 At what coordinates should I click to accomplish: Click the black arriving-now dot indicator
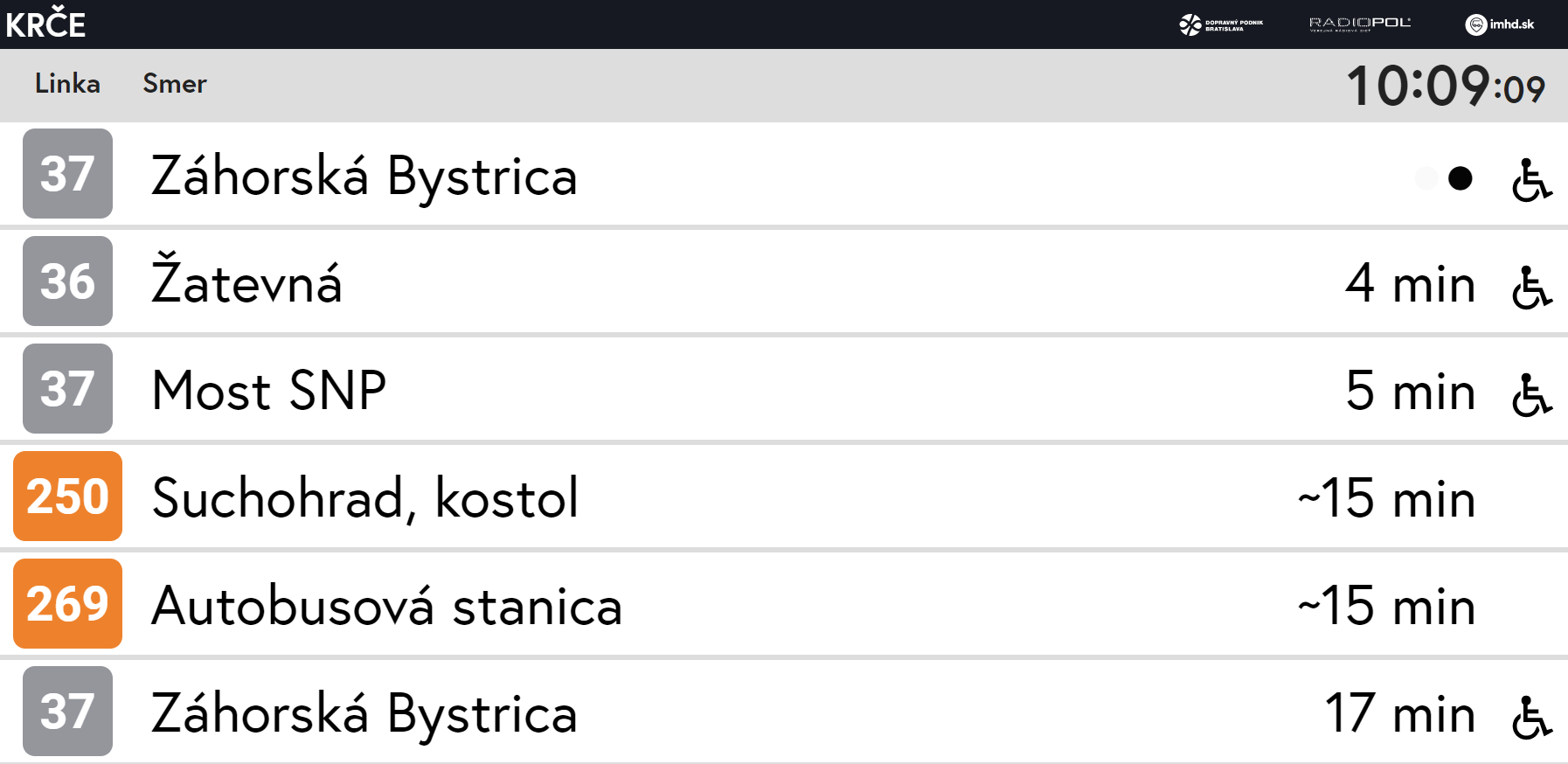1460,178
